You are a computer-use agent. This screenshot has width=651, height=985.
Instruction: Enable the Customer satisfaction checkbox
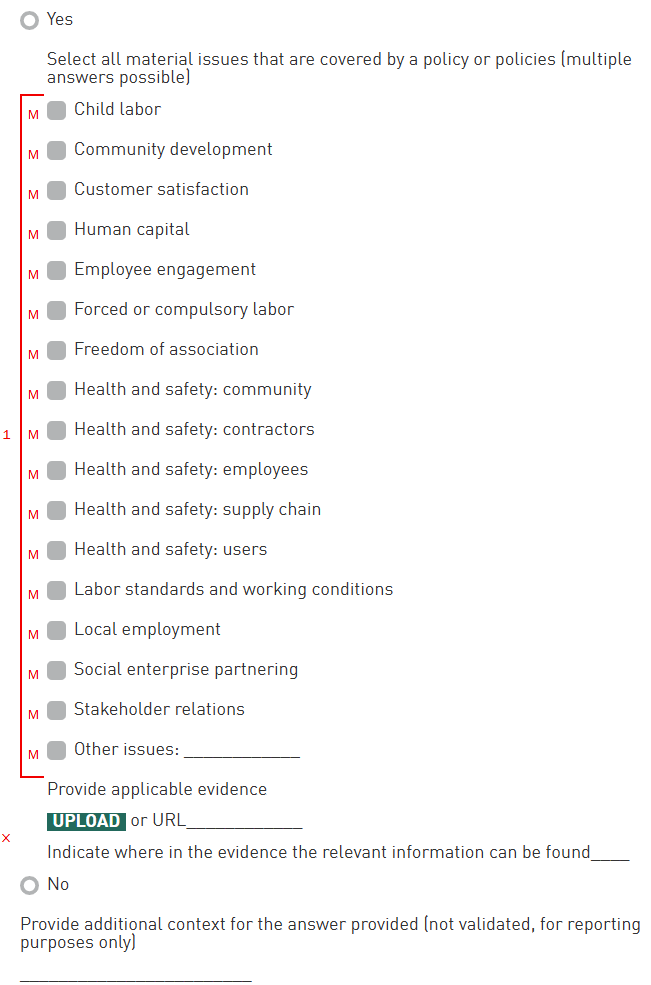[x=57, y=190]
